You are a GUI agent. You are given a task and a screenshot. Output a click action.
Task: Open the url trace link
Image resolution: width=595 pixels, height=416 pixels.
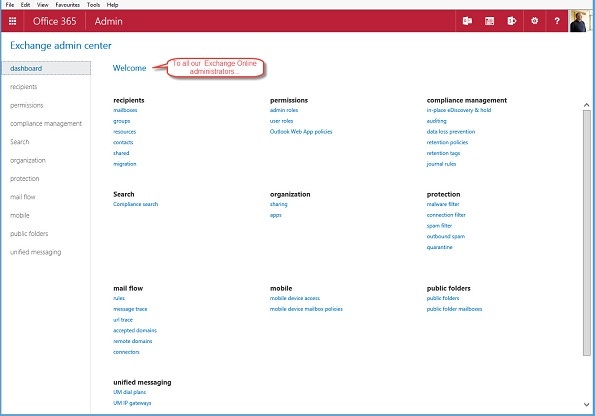[x=123, y=320]
